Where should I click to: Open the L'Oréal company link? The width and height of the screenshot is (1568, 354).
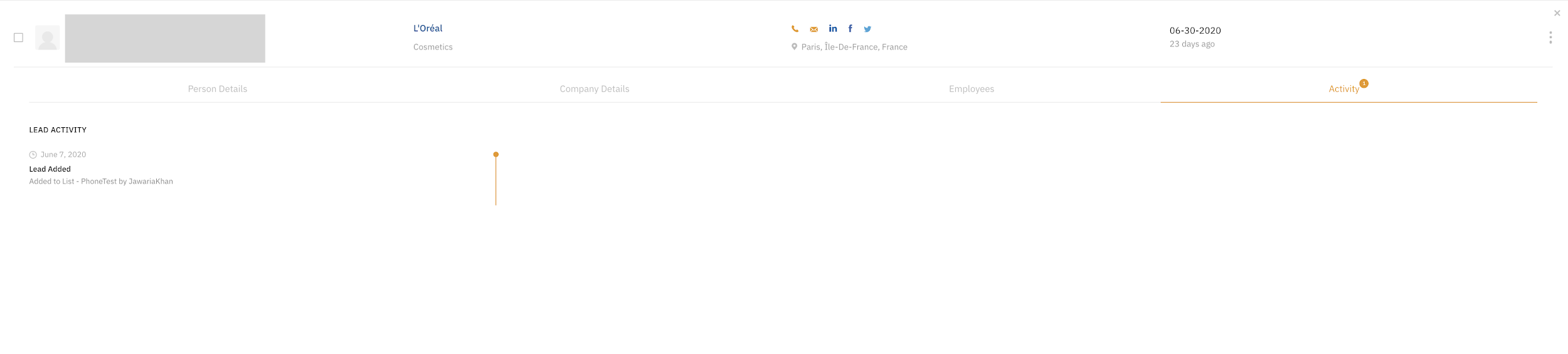tap(428, 28)
